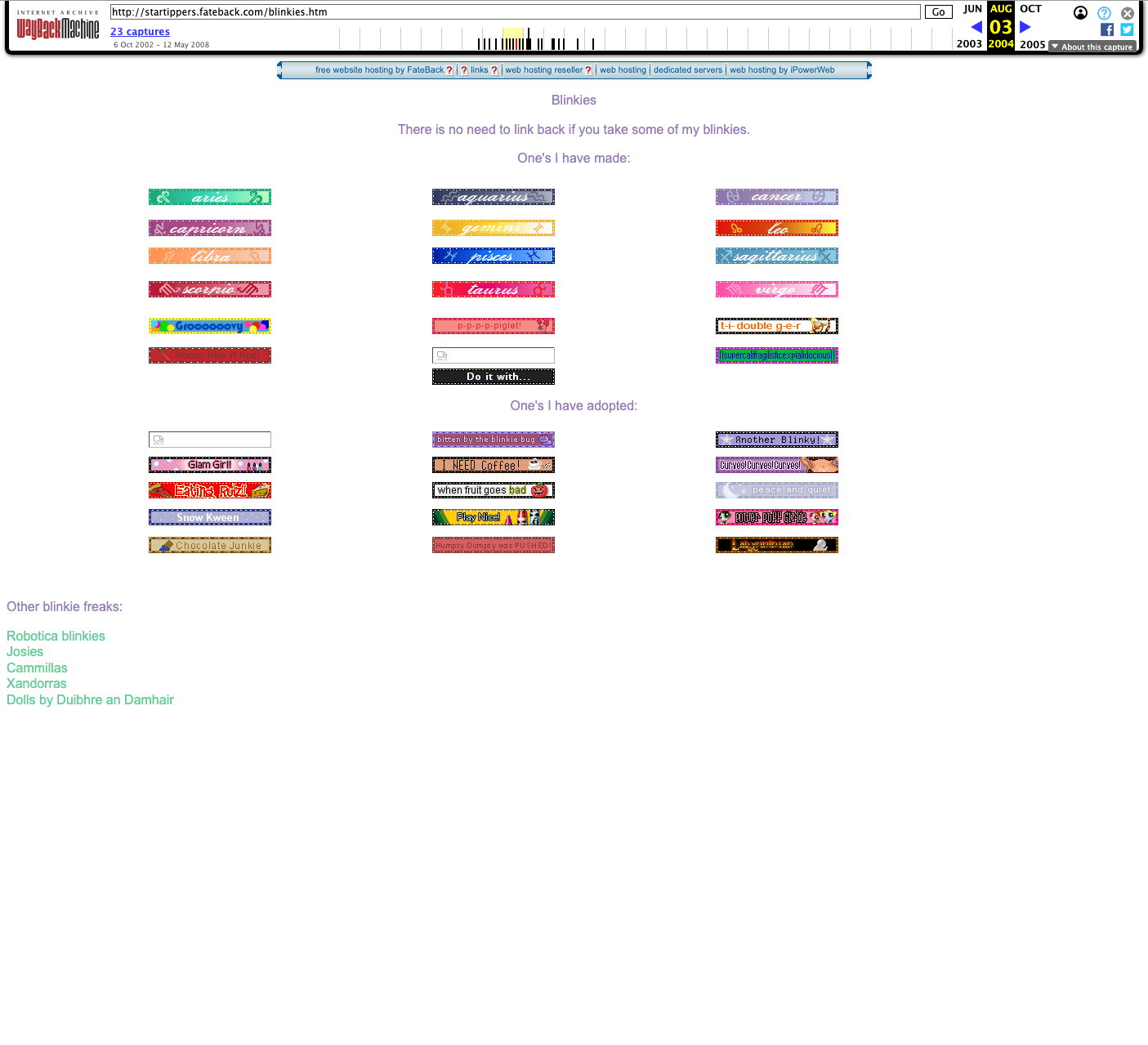Viewport: 1148px width, 1045px height.
Task: Open the Robotica blinkies link
Action: pos(56,636)
